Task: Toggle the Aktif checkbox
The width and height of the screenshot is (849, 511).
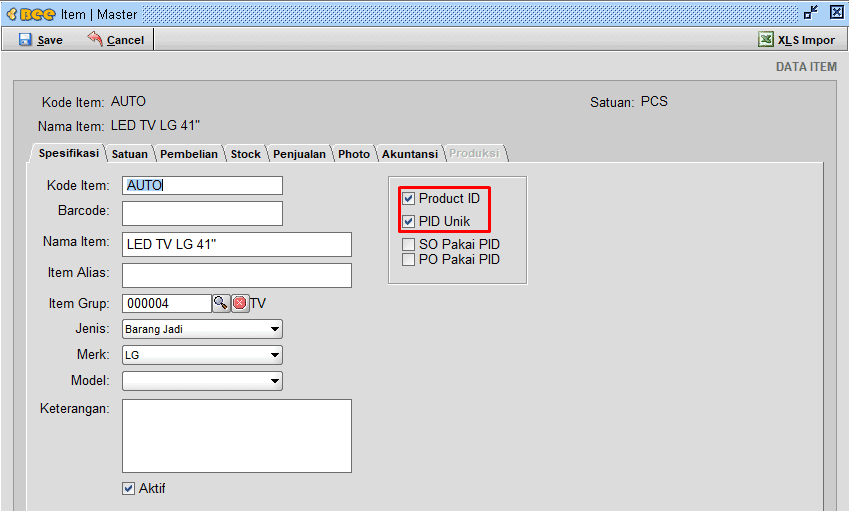Action: click(128, 489)
